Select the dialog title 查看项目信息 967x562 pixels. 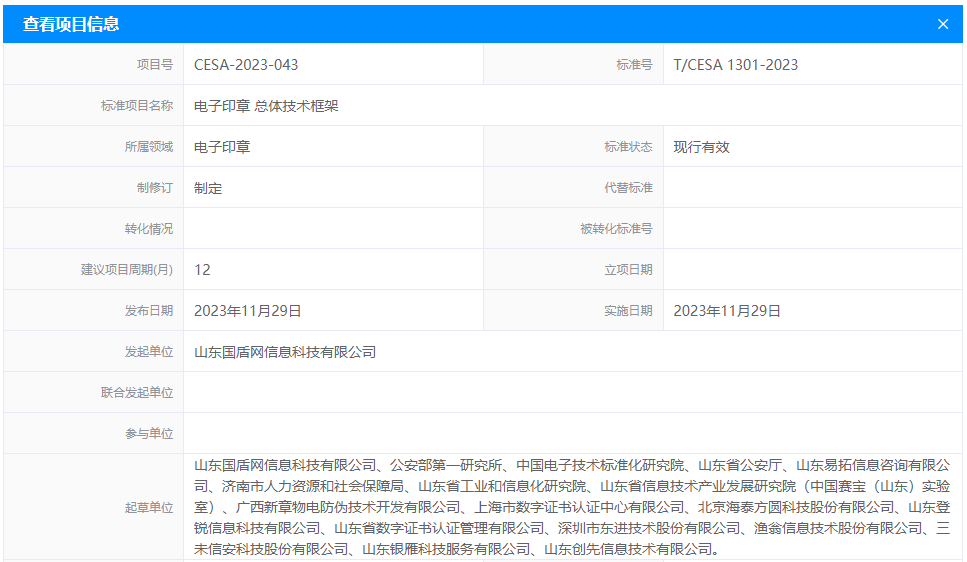pos(71,24)
